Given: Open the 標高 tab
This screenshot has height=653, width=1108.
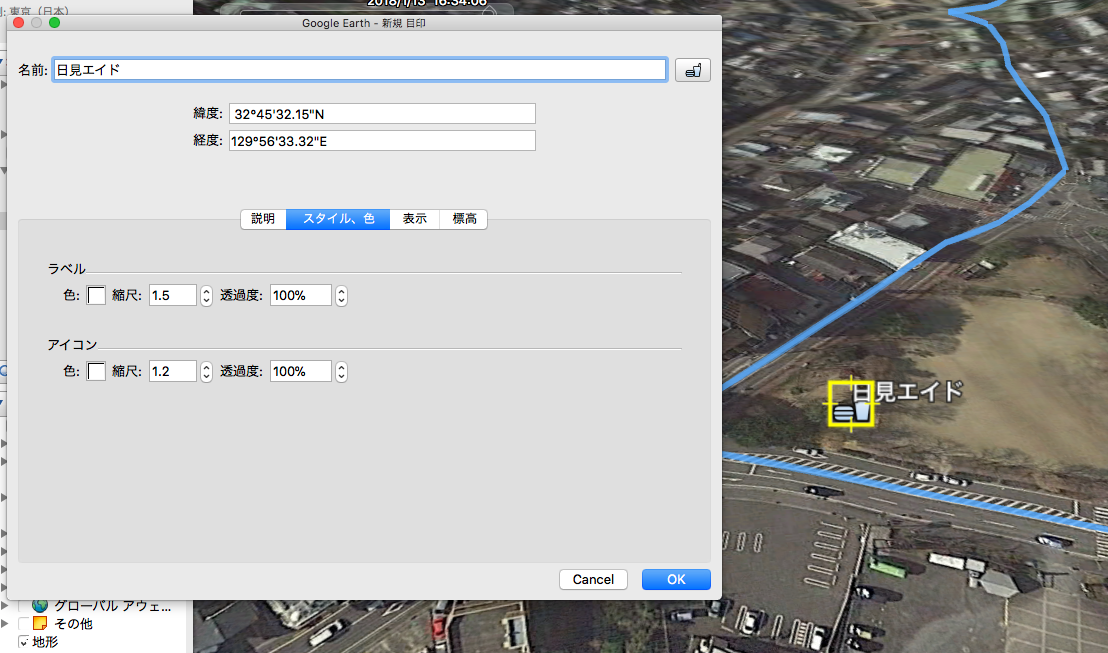Looking at the screenshot, I should (x=464, y=219).
